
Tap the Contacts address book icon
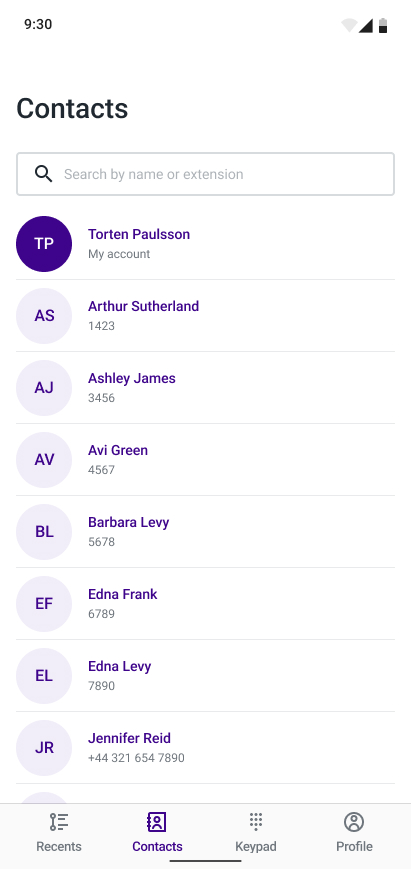(x=157, y=822)
